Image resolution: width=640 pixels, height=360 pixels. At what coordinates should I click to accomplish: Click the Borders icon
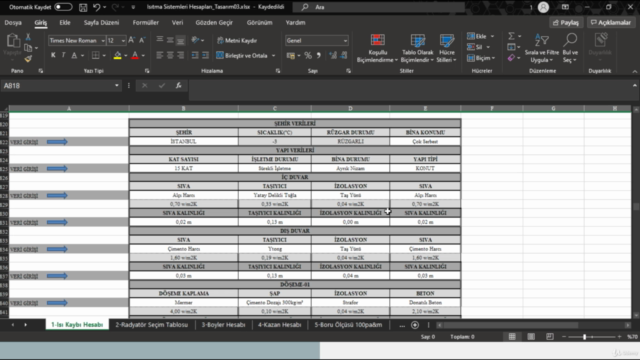[96, 55]
